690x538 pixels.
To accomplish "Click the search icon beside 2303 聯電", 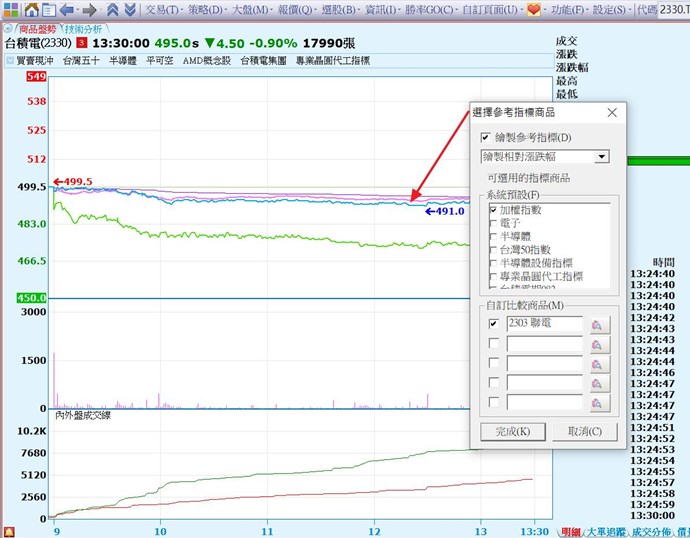I will click(x=597, y=324).
